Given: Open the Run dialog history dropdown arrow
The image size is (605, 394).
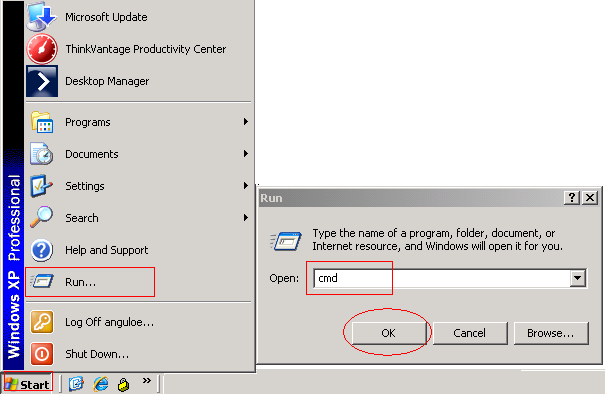Looking at the screenshot, I should 578,278.
